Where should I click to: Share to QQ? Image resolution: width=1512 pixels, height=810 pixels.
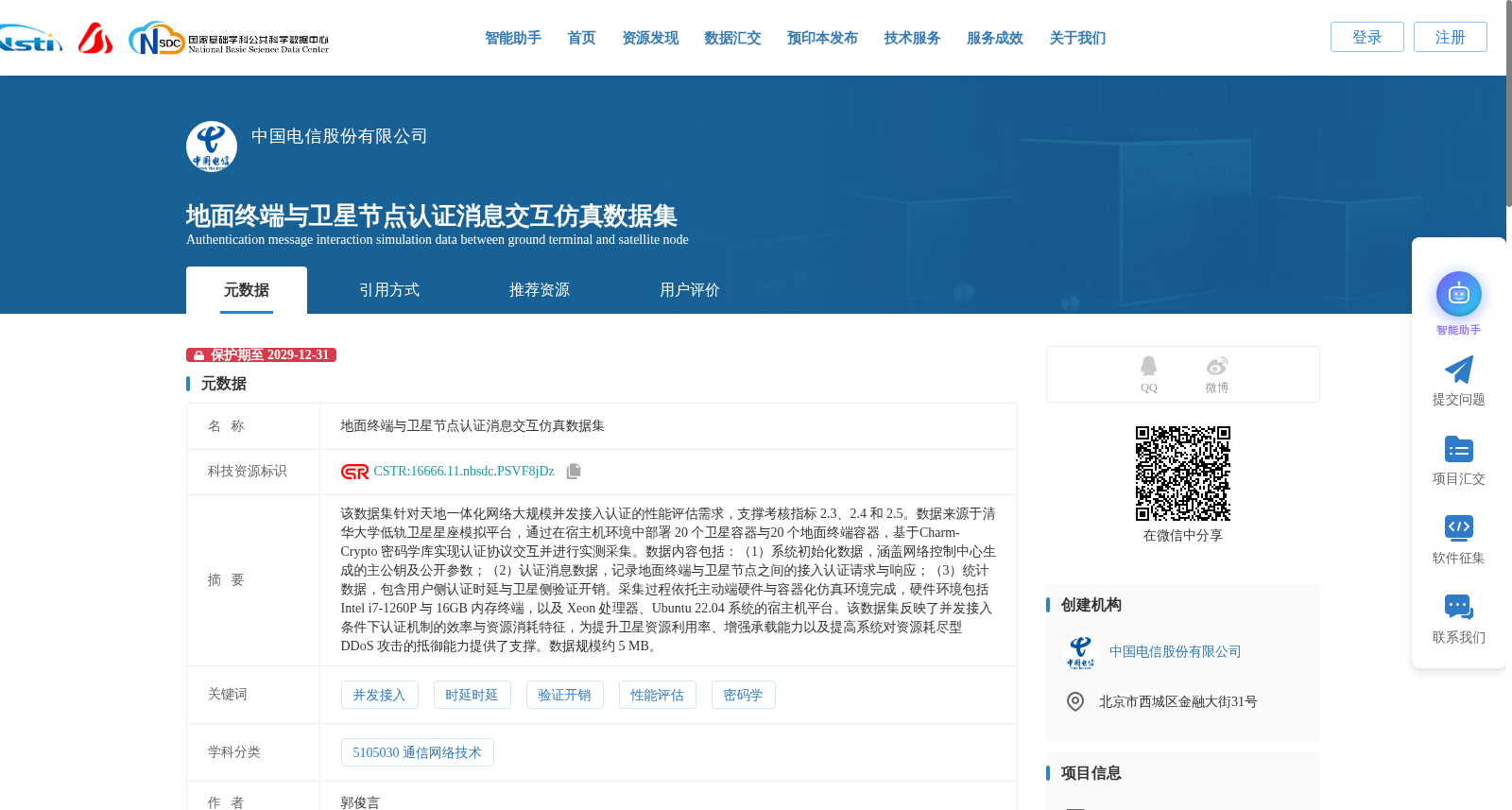(1148, 374)
